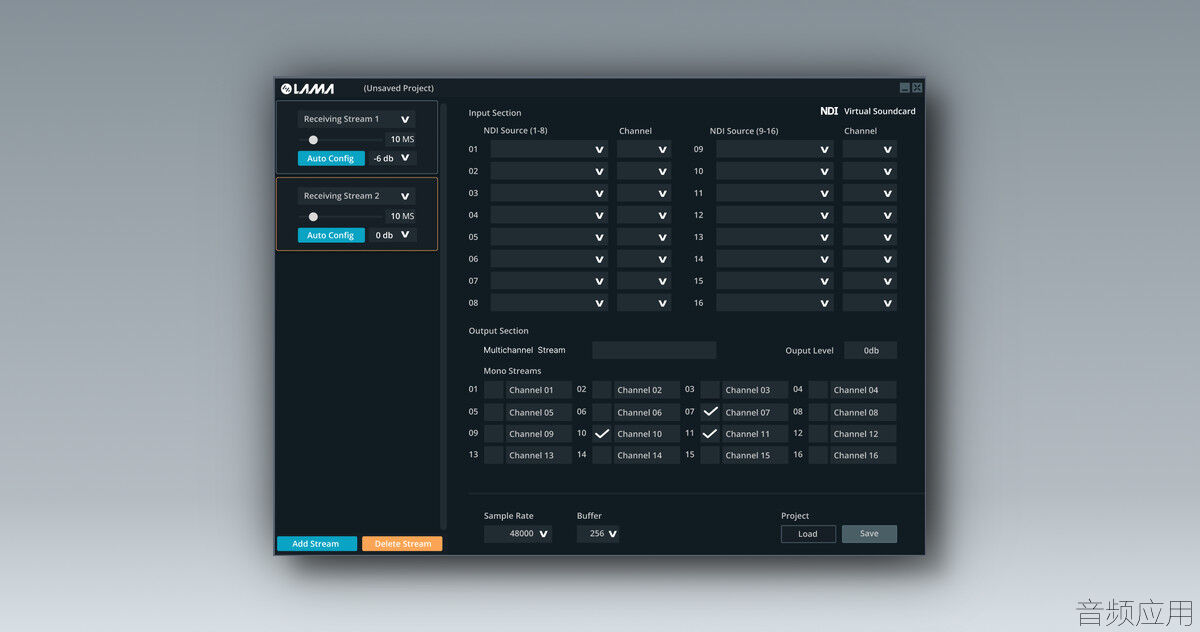
Task: Enable mono stream checkbox for Channel 12
Action: [x=819, y=434]
